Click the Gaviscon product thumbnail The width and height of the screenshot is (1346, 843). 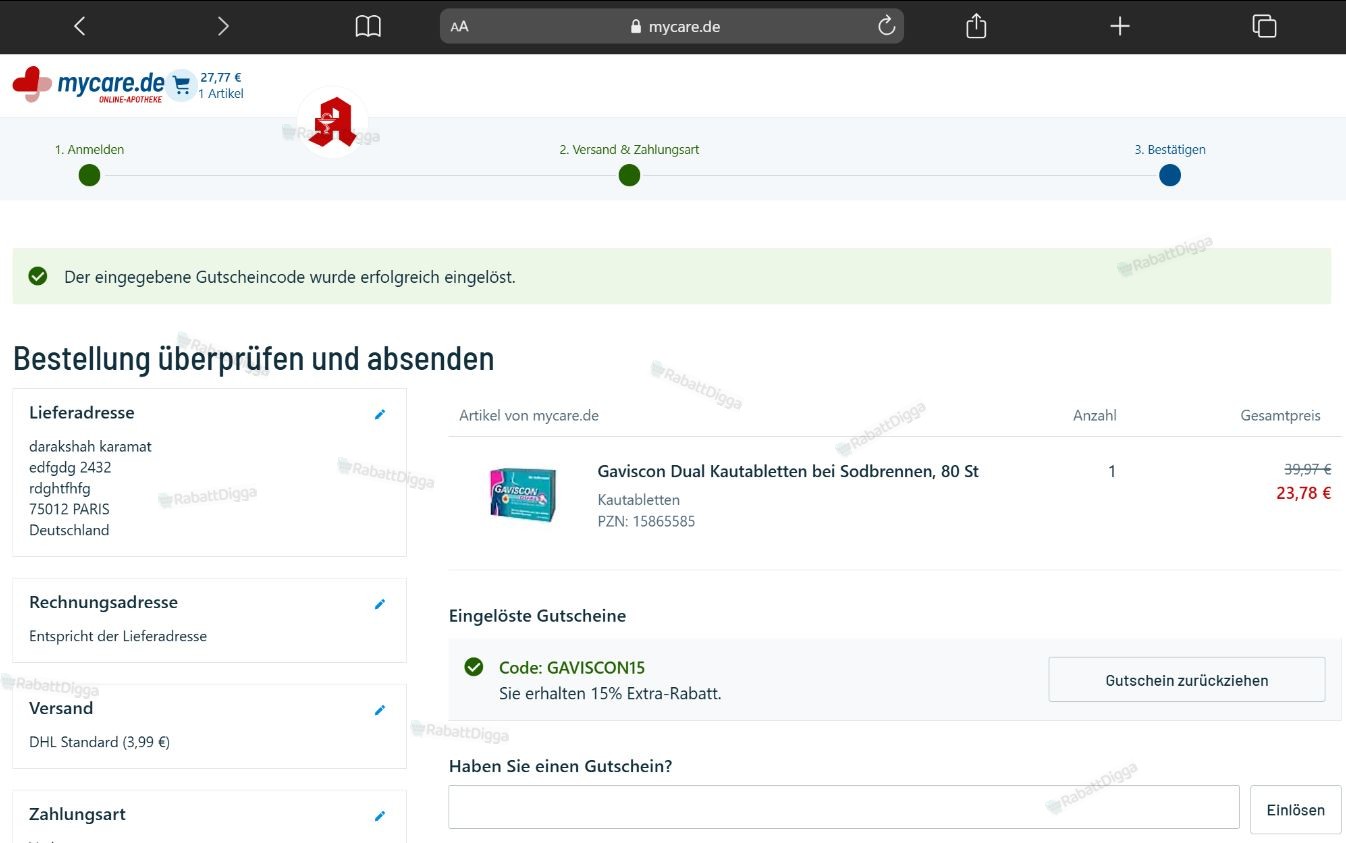coord(522,494)
